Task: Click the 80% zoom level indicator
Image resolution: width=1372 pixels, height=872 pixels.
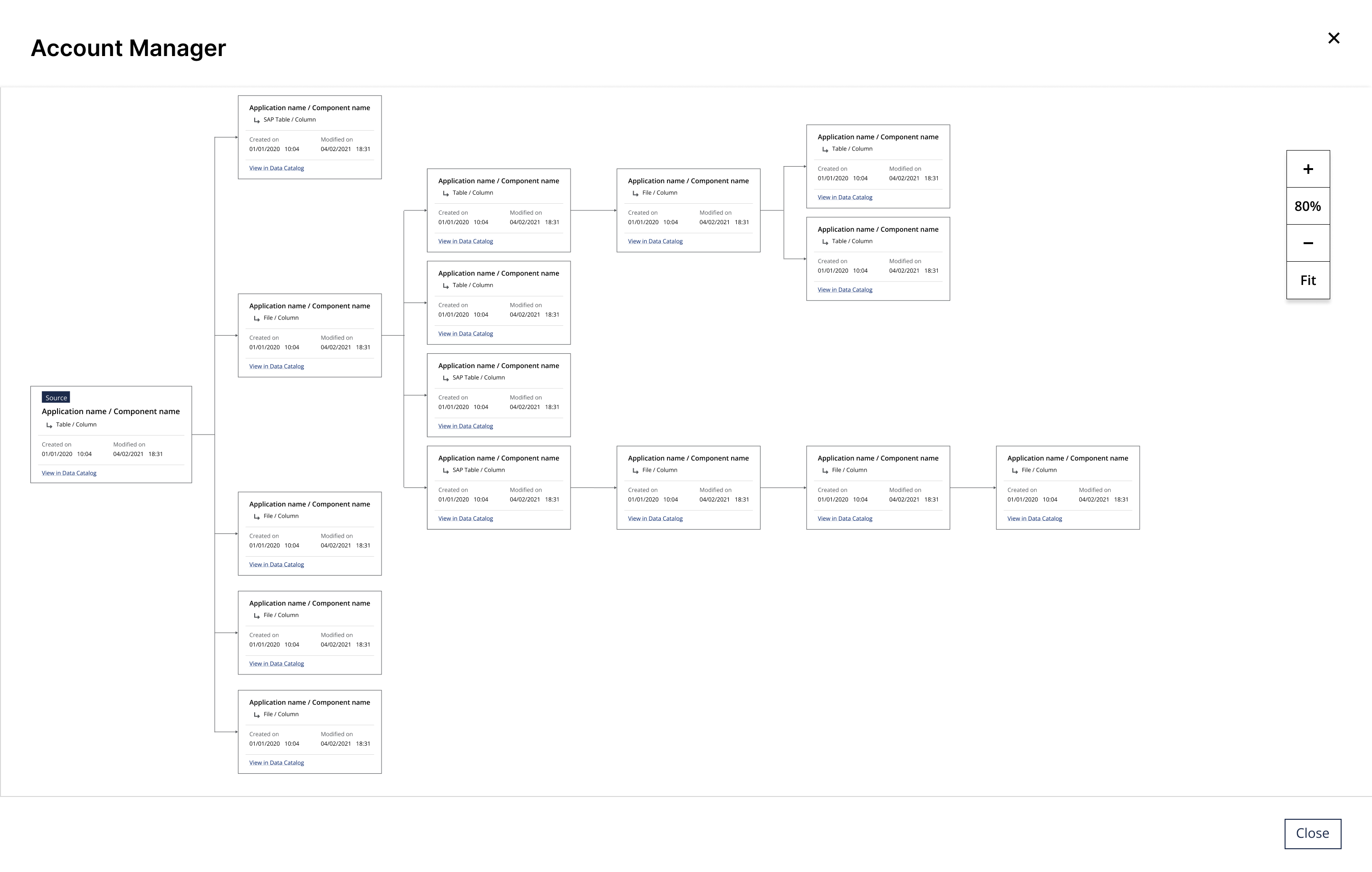Action: (x=1307, y=206)
